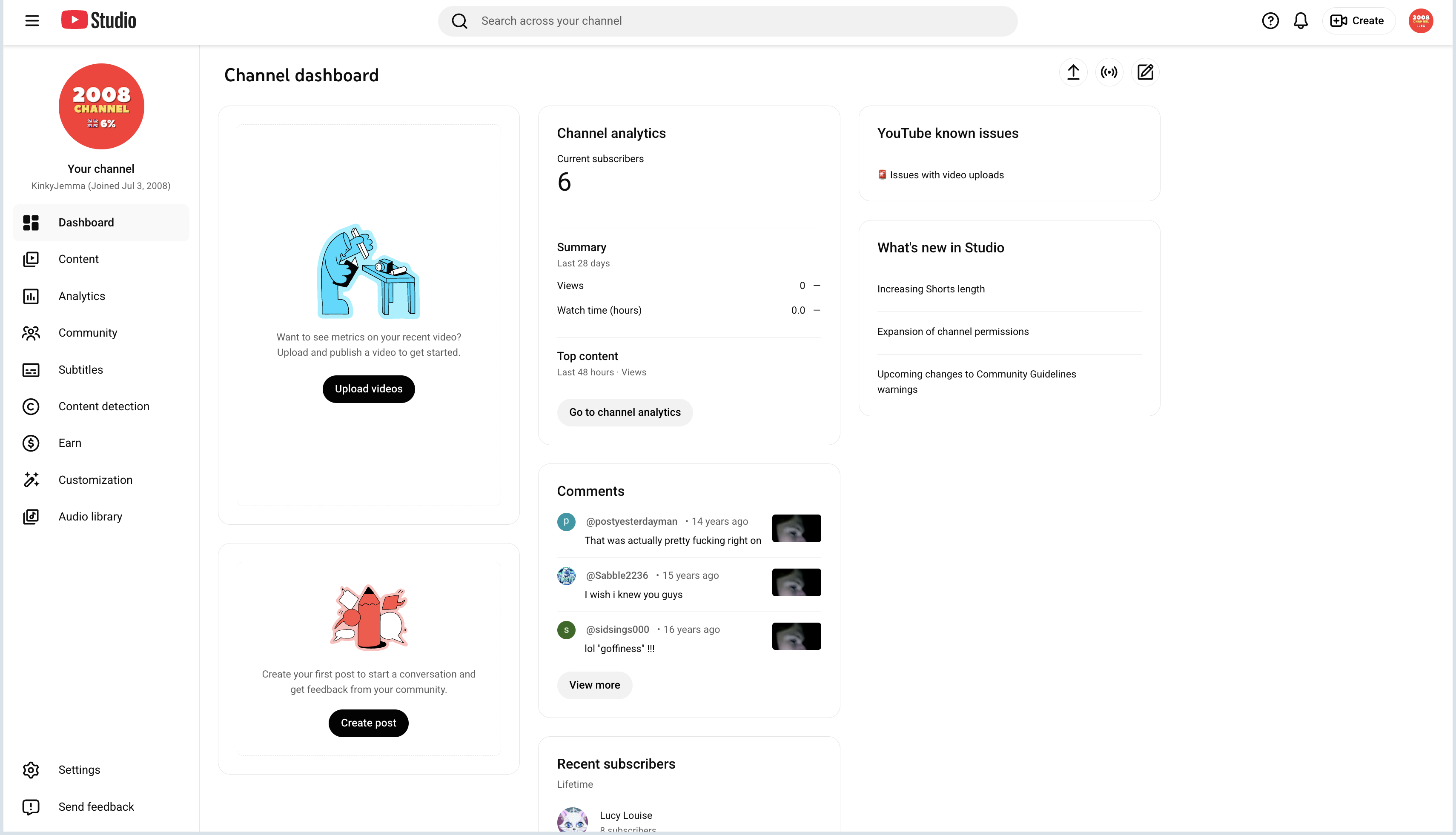The image size is (1456, 835).
Task: Click the Go live broadcast icon
Action: click(x=1109, y=72)
